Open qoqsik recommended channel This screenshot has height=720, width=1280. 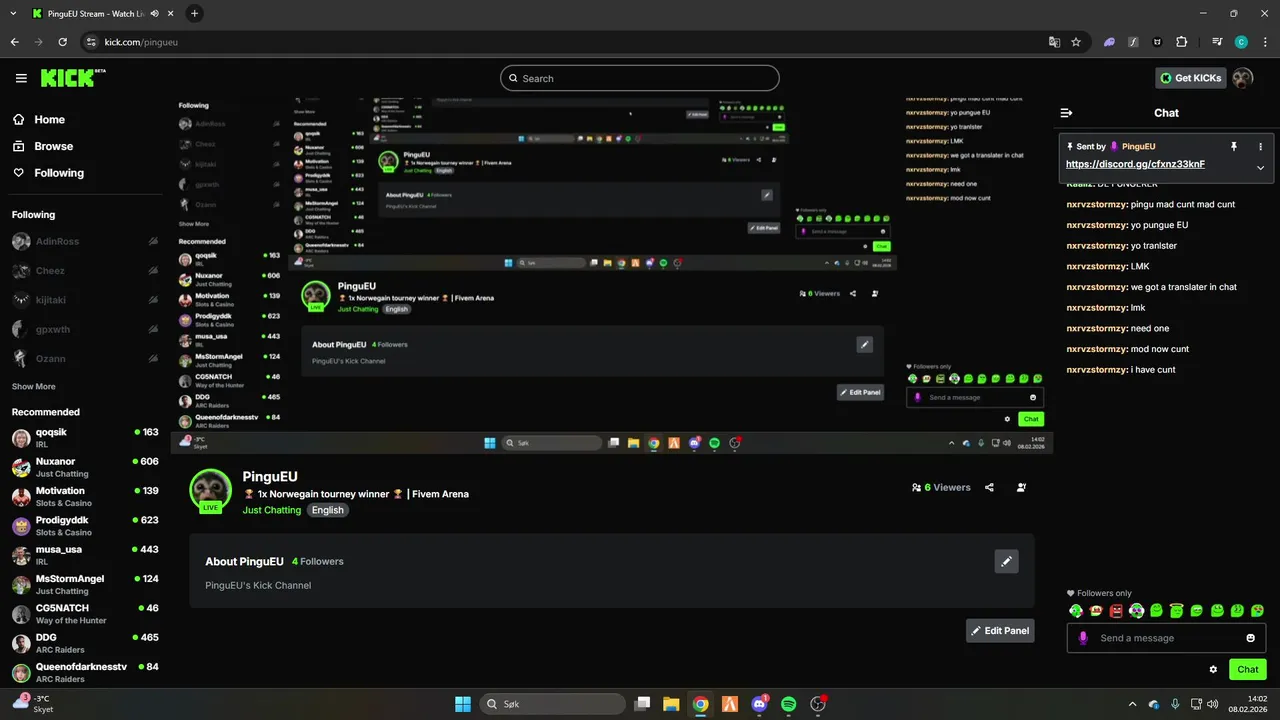pyautogui.click(x=84, y=438)
